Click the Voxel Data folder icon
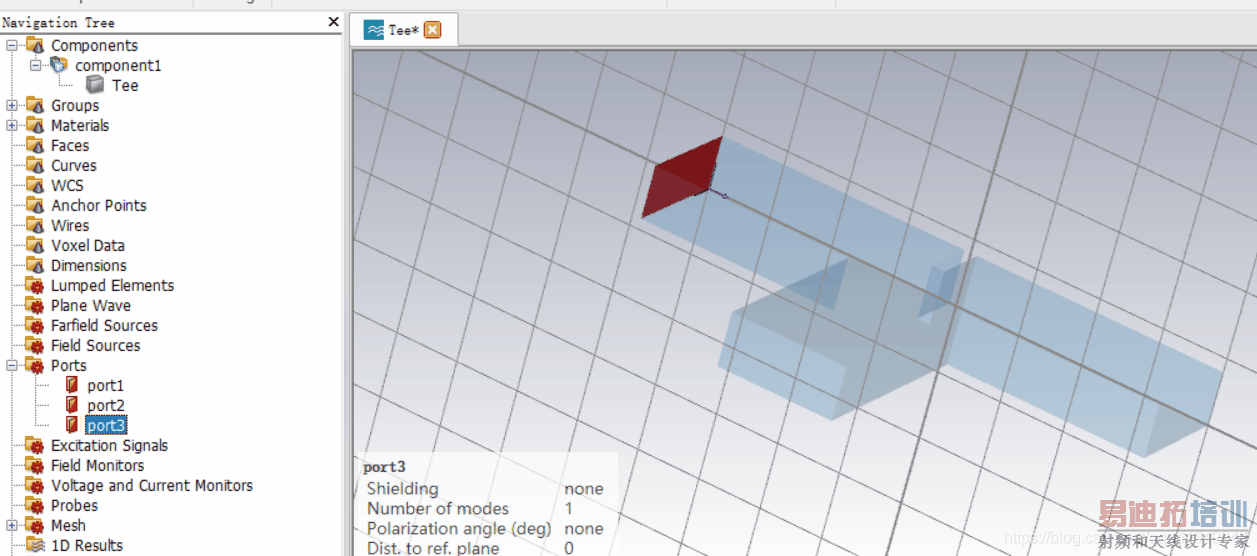 click(x=35, y=245)
